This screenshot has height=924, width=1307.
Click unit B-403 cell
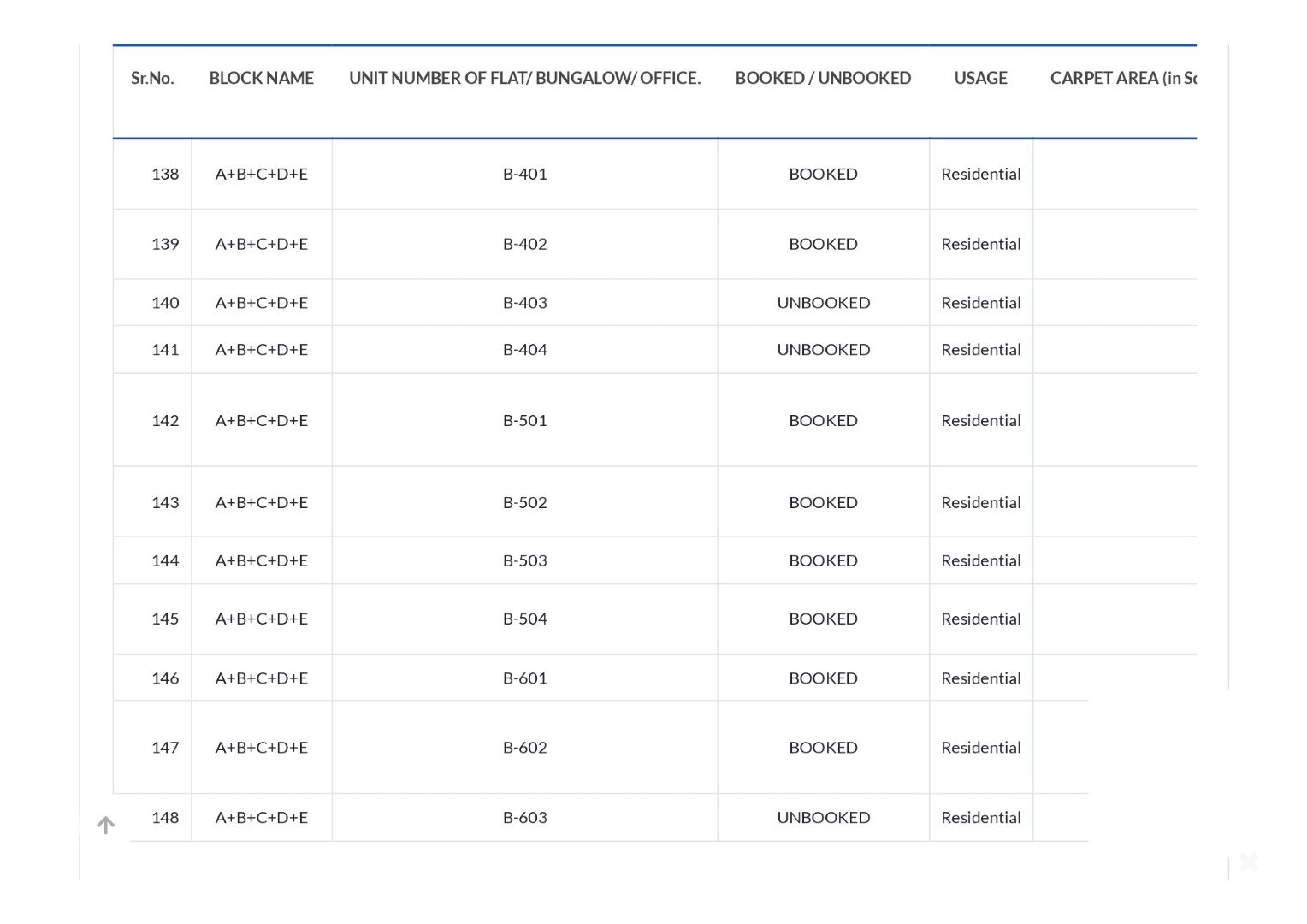point(524,303)
